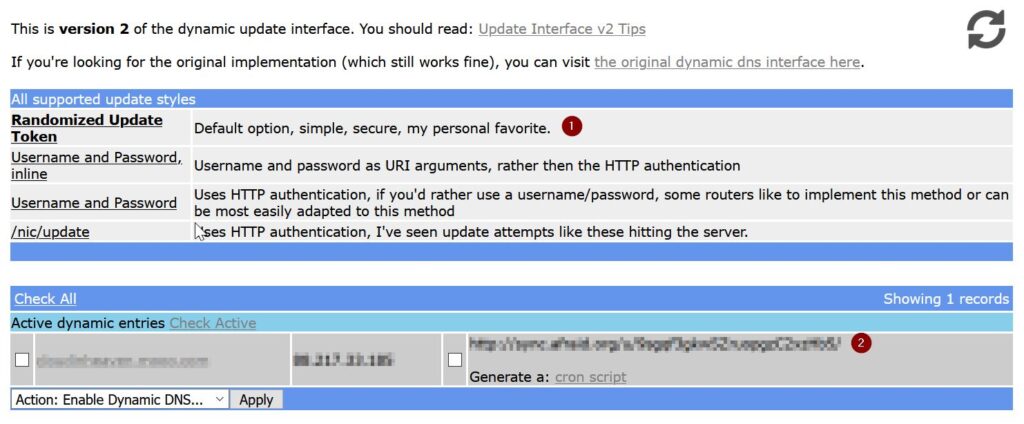Screen dimensions: 1024x424
Task: Click the Check All link
Action: (x=45, y=299)
